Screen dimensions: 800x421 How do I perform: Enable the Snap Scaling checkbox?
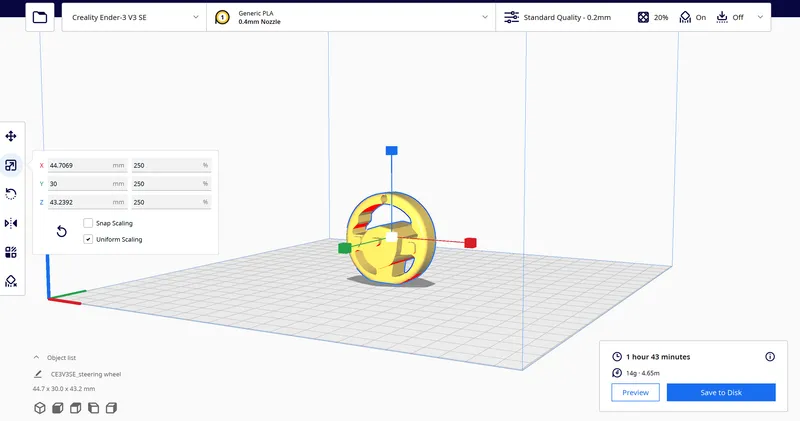[88, 223]
